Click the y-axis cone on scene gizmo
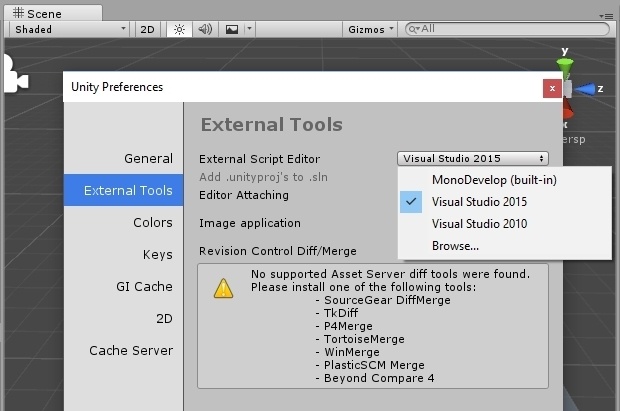Image resolution: width=620 pixels, height=411 pixels. (565, 66)
